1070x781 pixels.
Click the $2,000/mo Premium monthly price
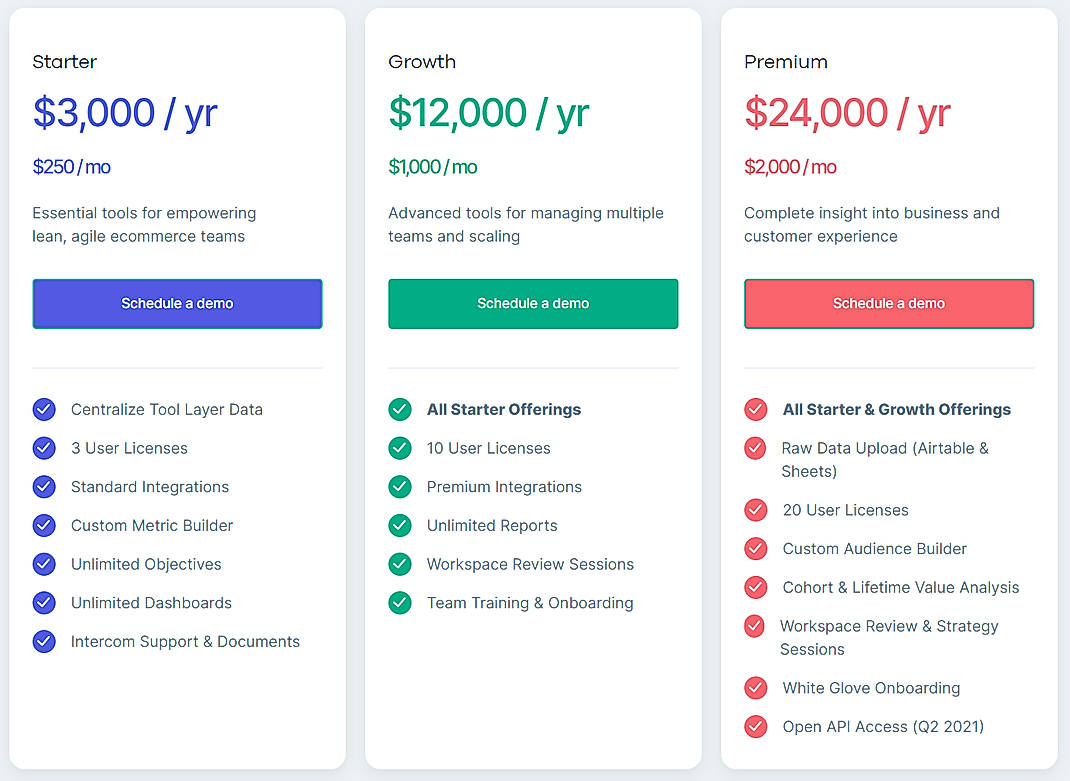(790, 166)
